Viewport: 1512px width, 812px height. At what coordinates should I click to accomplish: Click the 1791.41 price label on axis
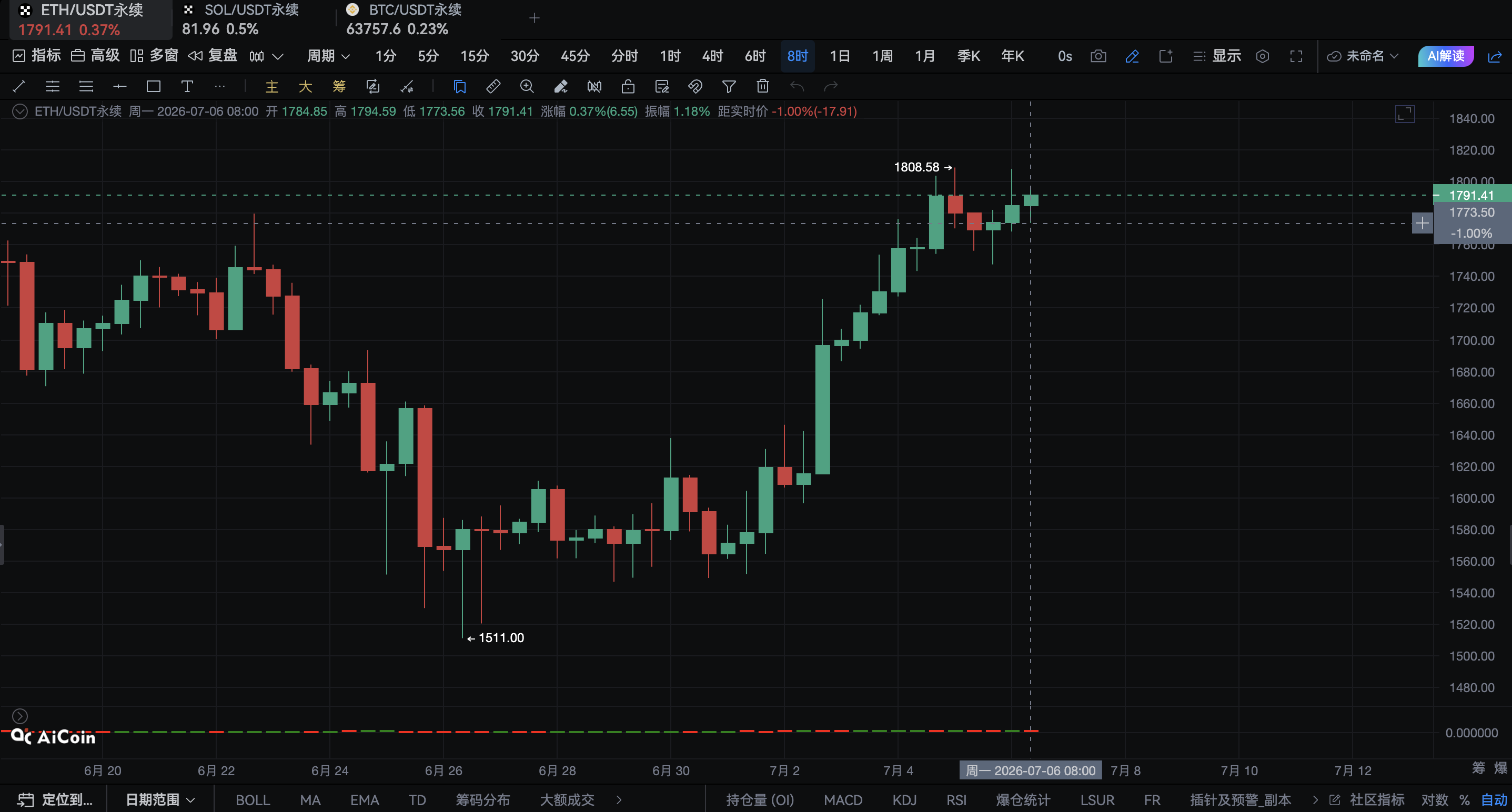(1471, 195)
